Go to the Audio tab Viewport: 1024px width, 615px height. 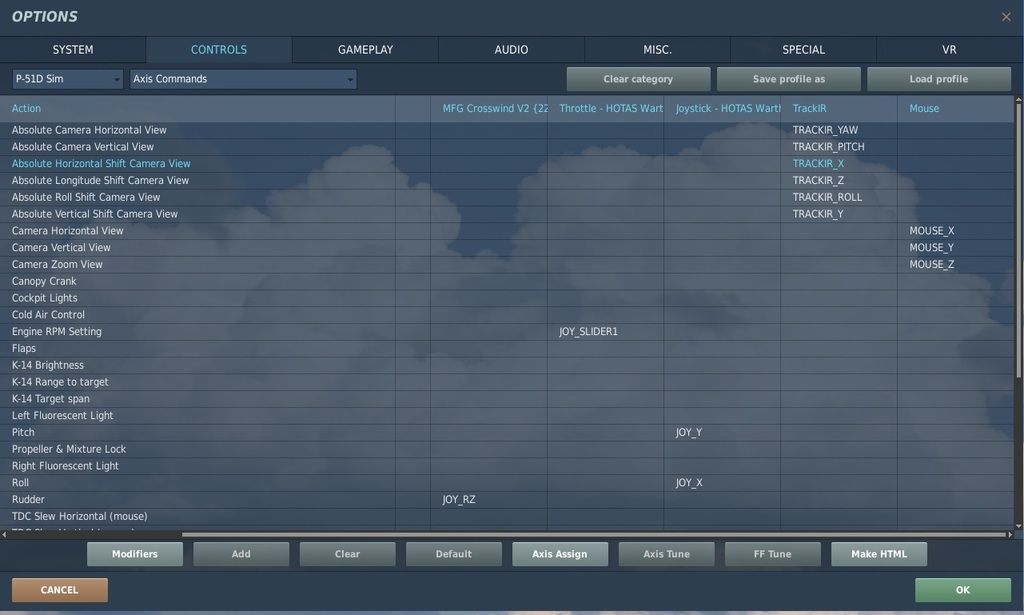(511, 50)
